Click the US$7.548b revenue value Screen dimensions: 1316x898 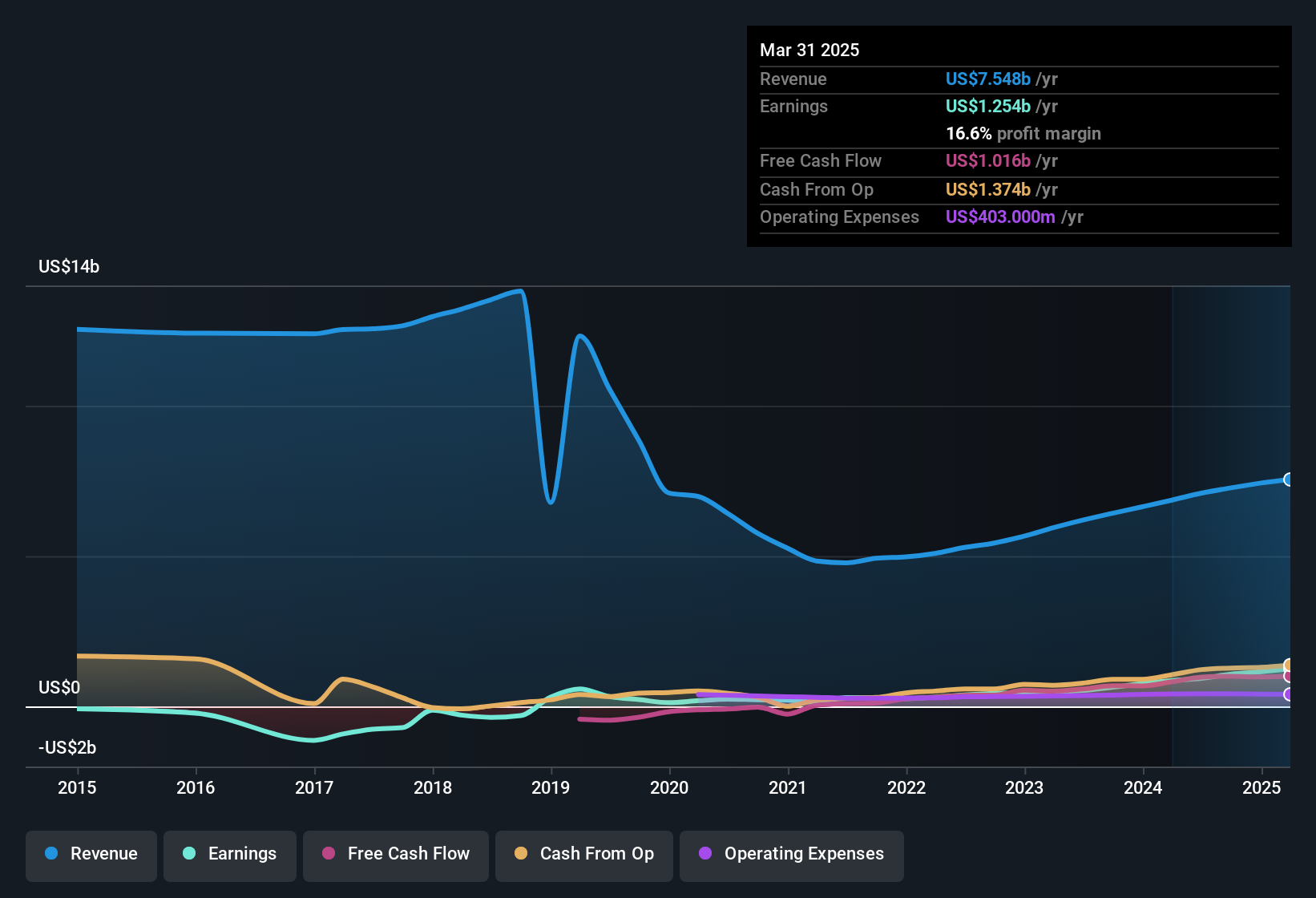(x=988, y=79)
